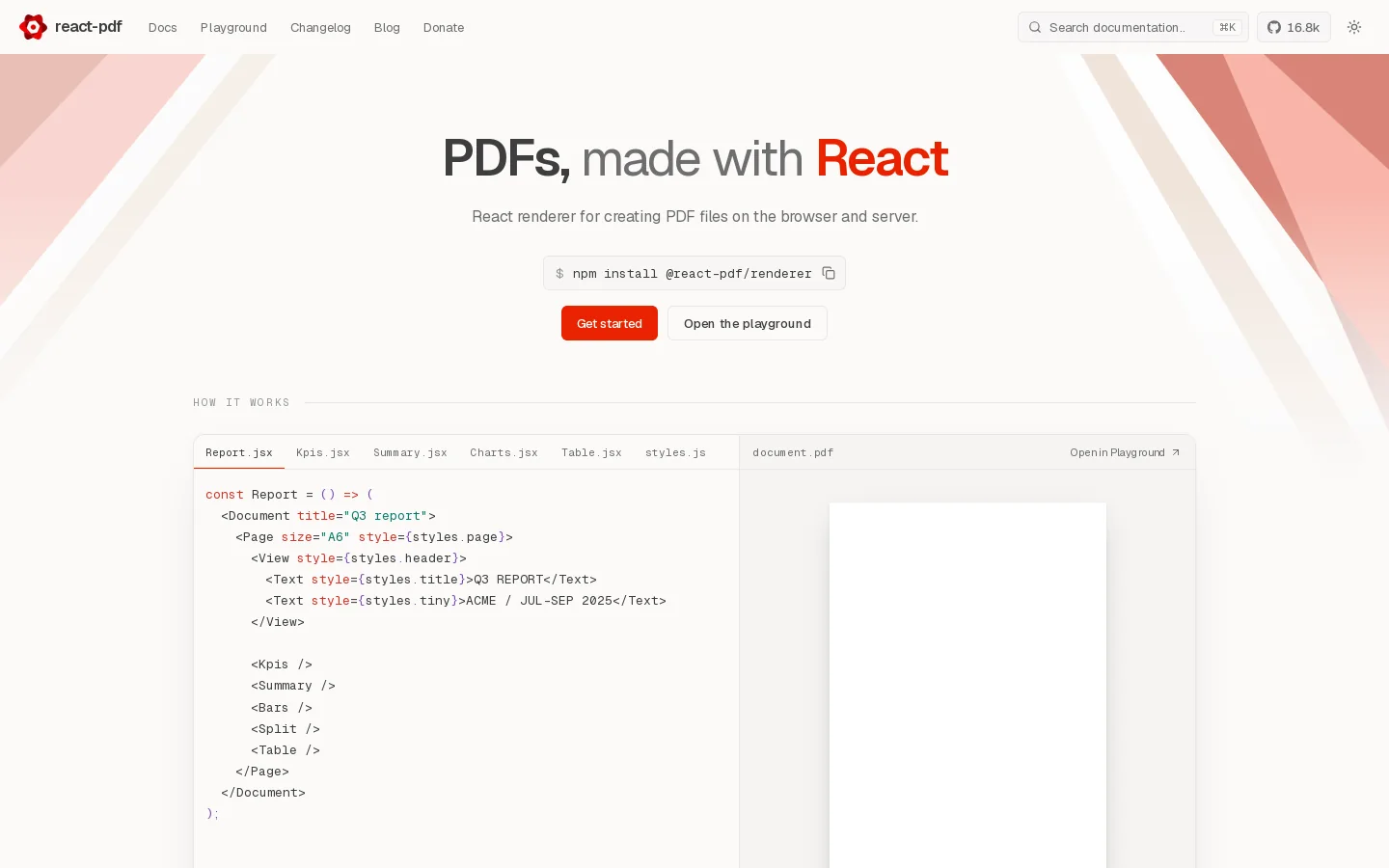This screenshot has height=868, width=1389.
Task: Click the HOW IT WORKS section label
Action: tap(241, 402)
